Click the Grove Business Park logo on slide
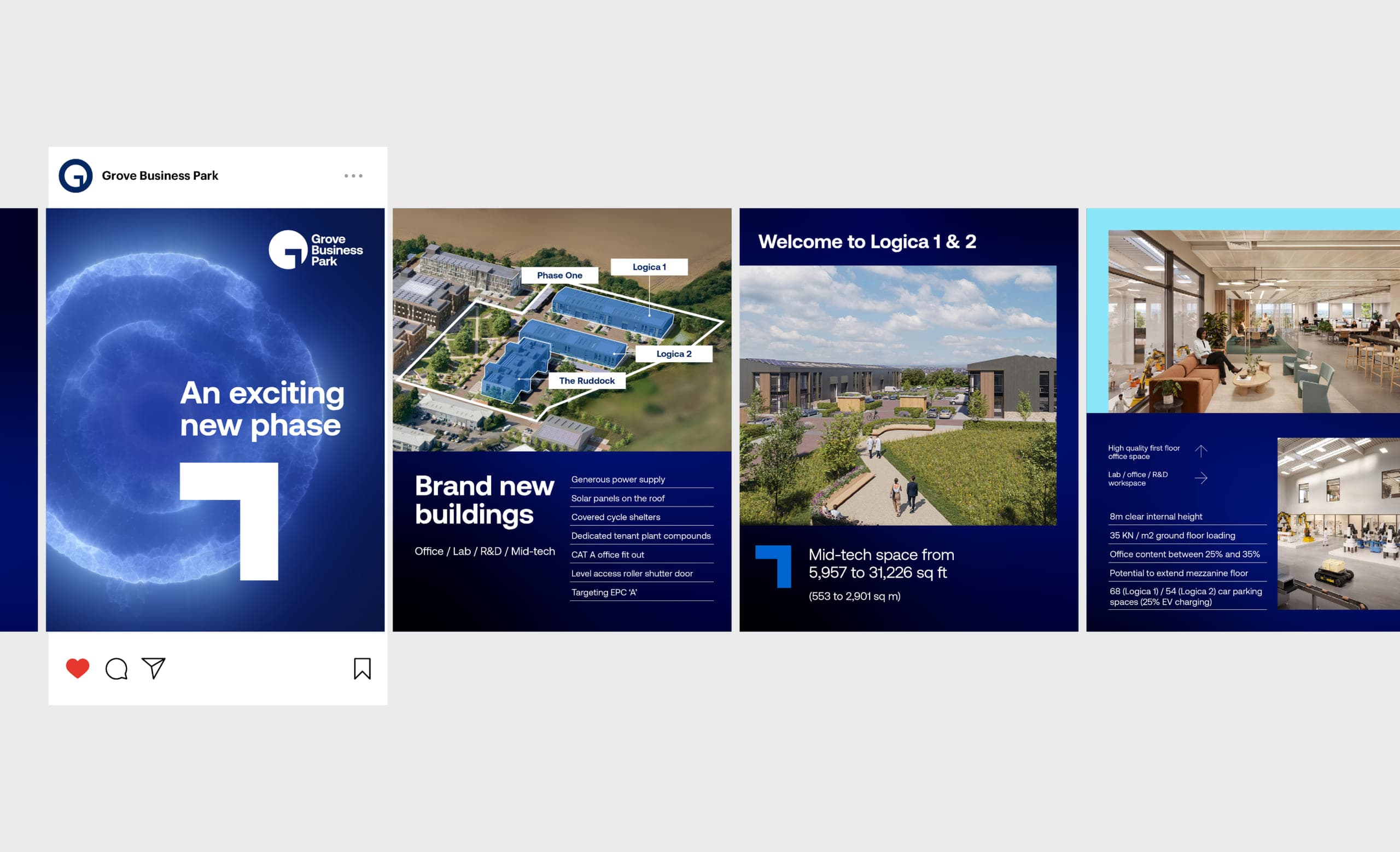This screenshot has height=852, width=1400. coord(316,249)
